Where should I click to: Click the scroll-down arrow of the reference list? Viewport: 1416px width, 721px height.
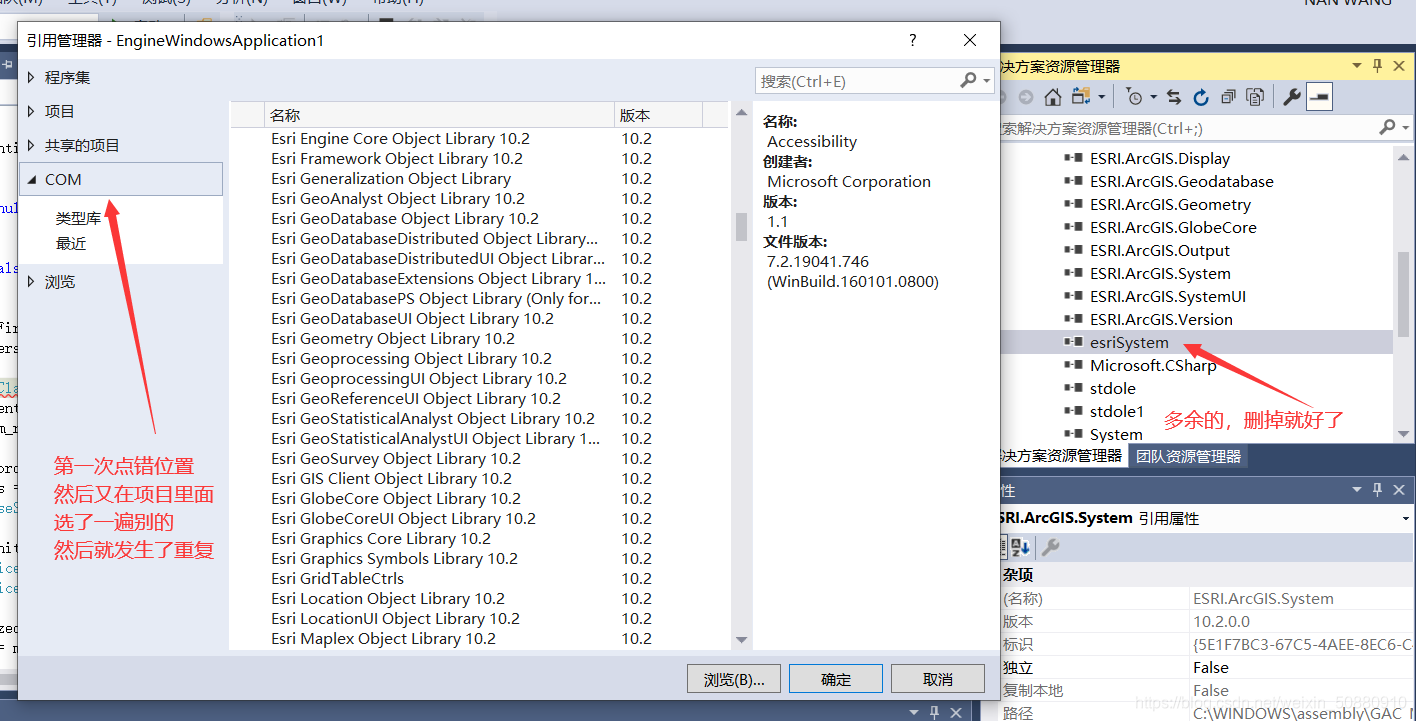[x=741, y=639]
